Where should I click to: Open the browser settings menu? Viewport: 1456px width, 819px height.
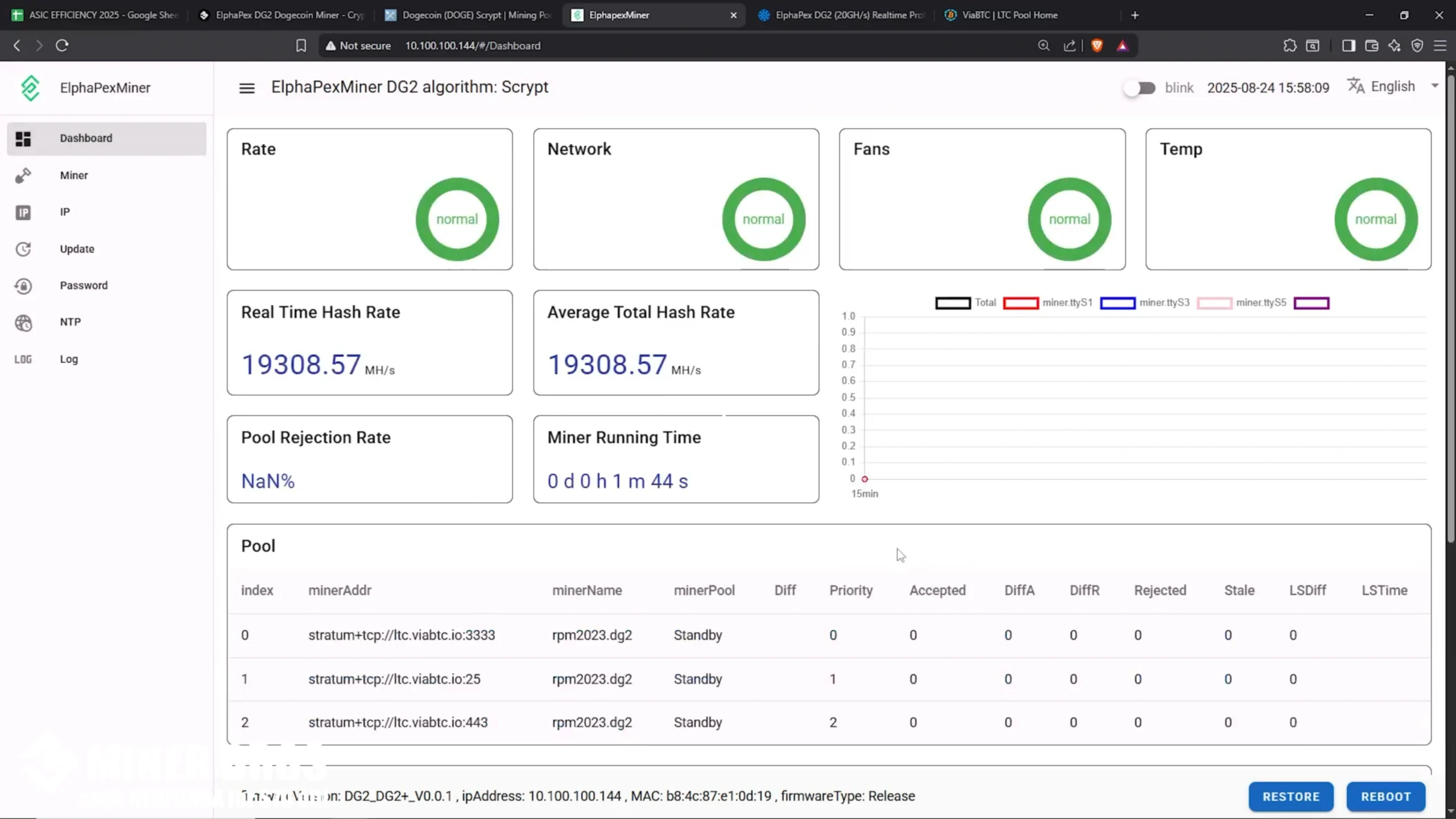[x=1441, y=45]
